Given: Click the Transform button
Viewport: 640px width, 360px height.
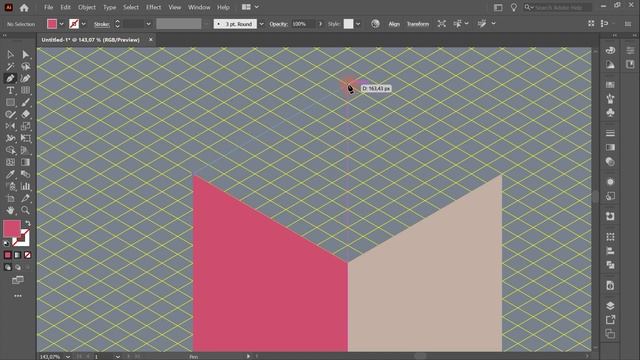Looking at the screenshot, I should click(x=418, y=24).
